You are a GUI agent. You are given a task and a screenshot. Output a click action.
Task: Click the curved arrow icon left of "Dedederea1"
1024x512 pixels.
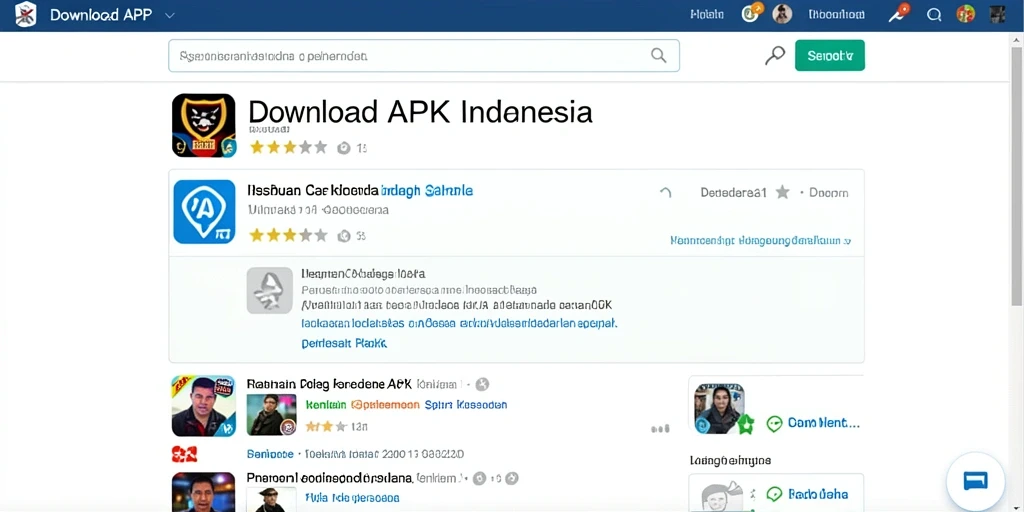tap(665, 192)
